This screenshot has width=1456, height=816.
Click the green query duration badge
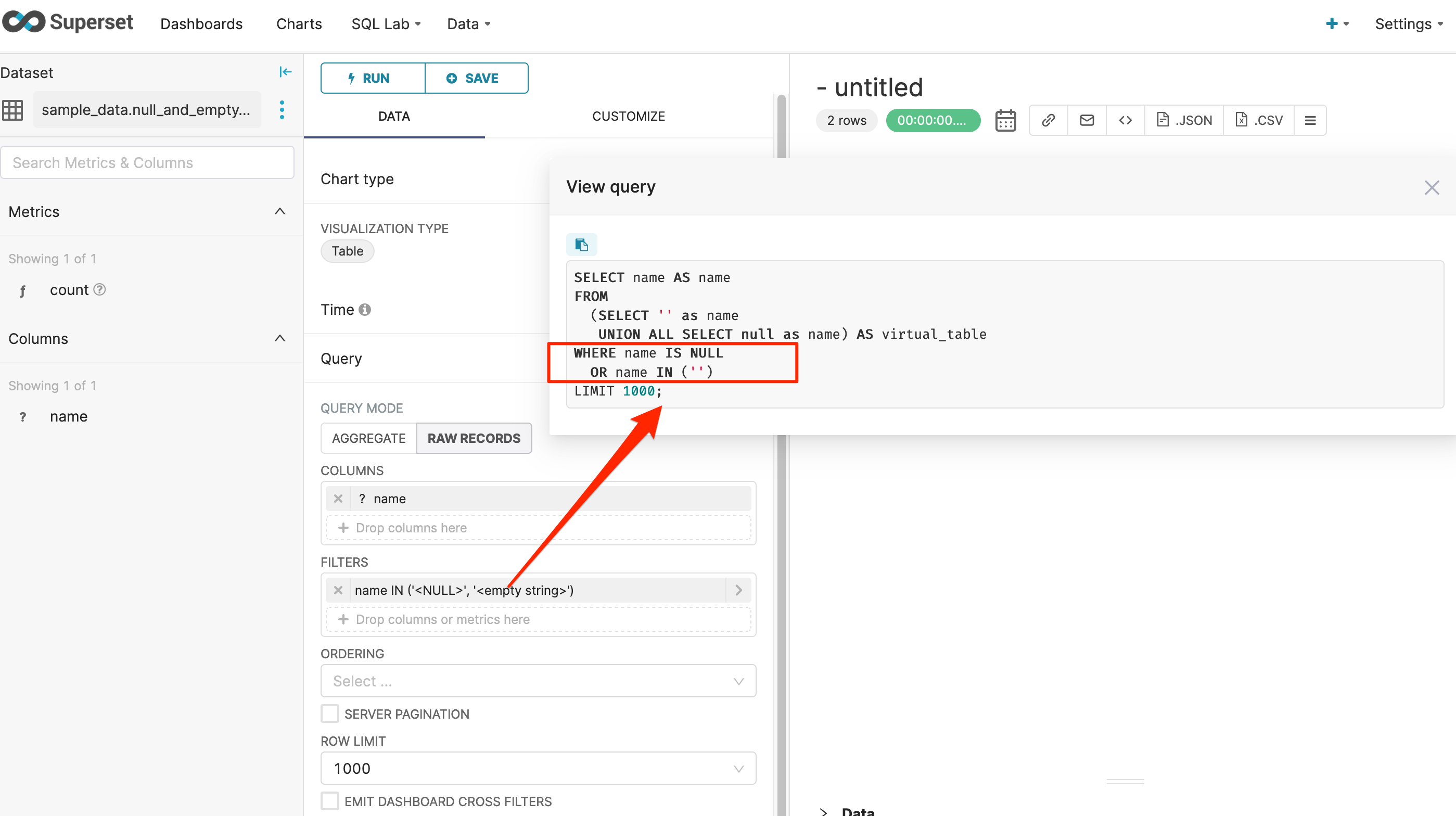[933, 120]
